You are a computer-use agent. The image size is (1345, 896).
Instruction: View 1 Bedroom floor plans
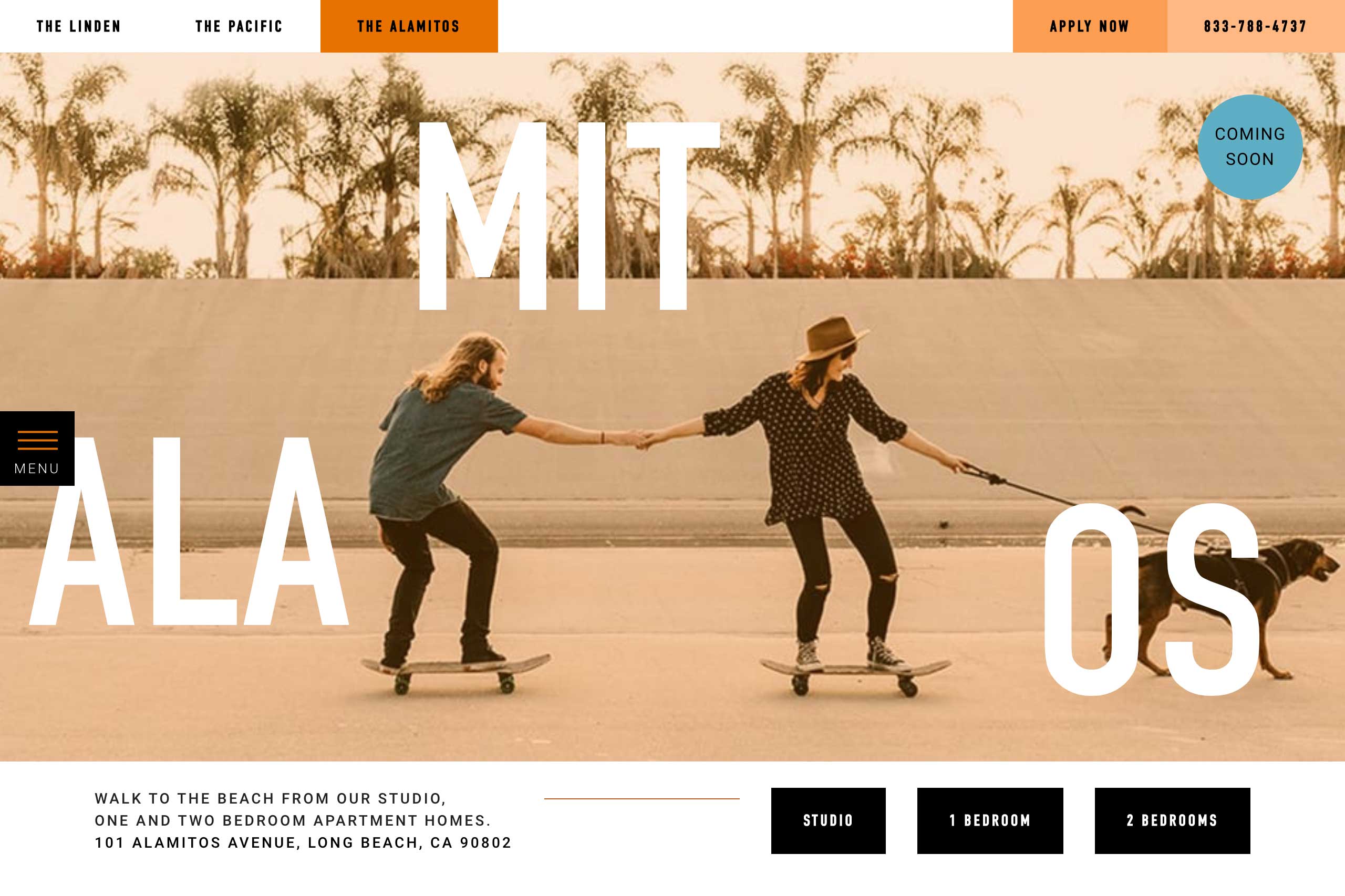(990, 820)
